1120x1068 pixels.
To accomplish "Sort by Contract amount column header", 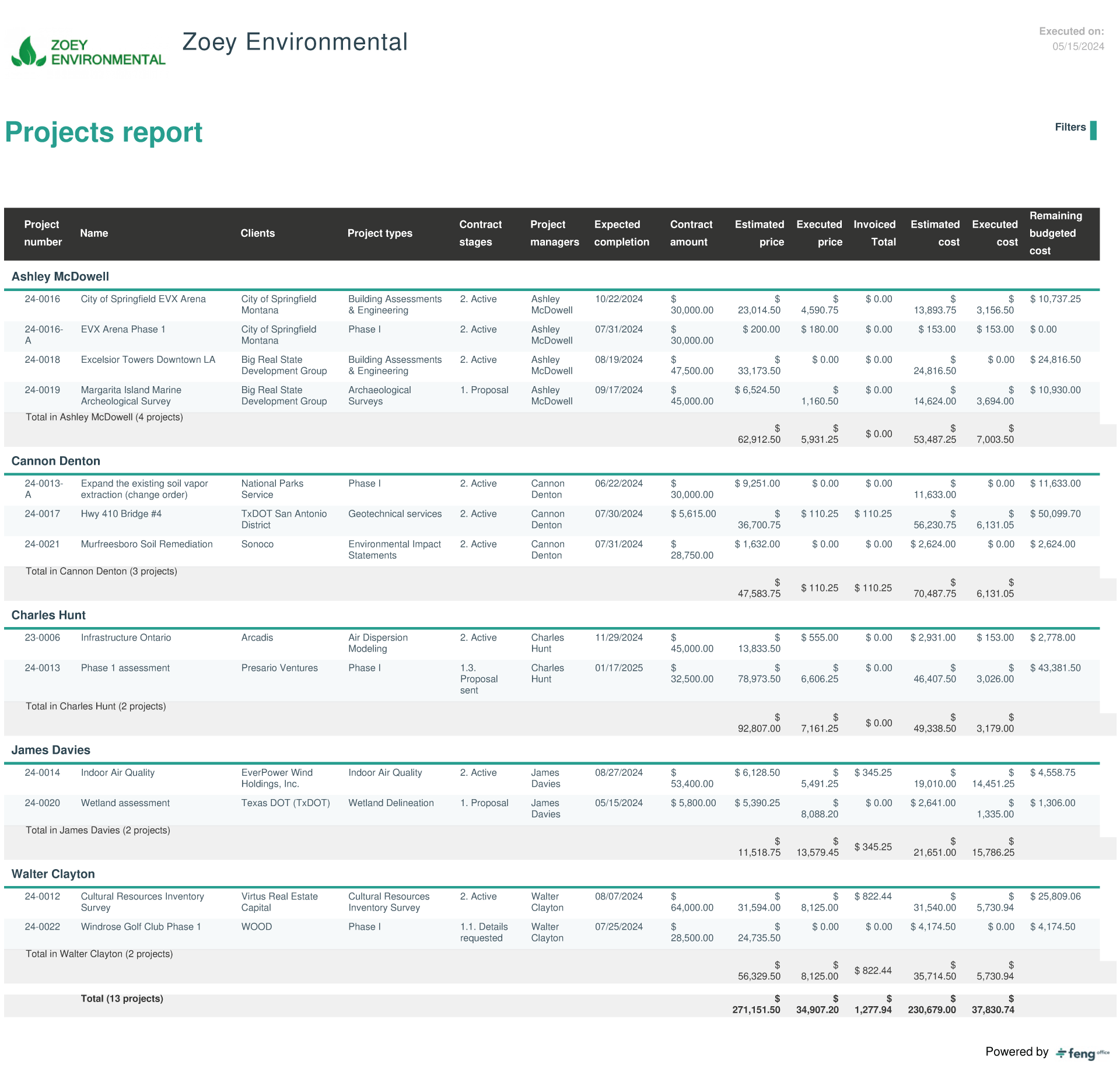I will click(x=691, y=233).
